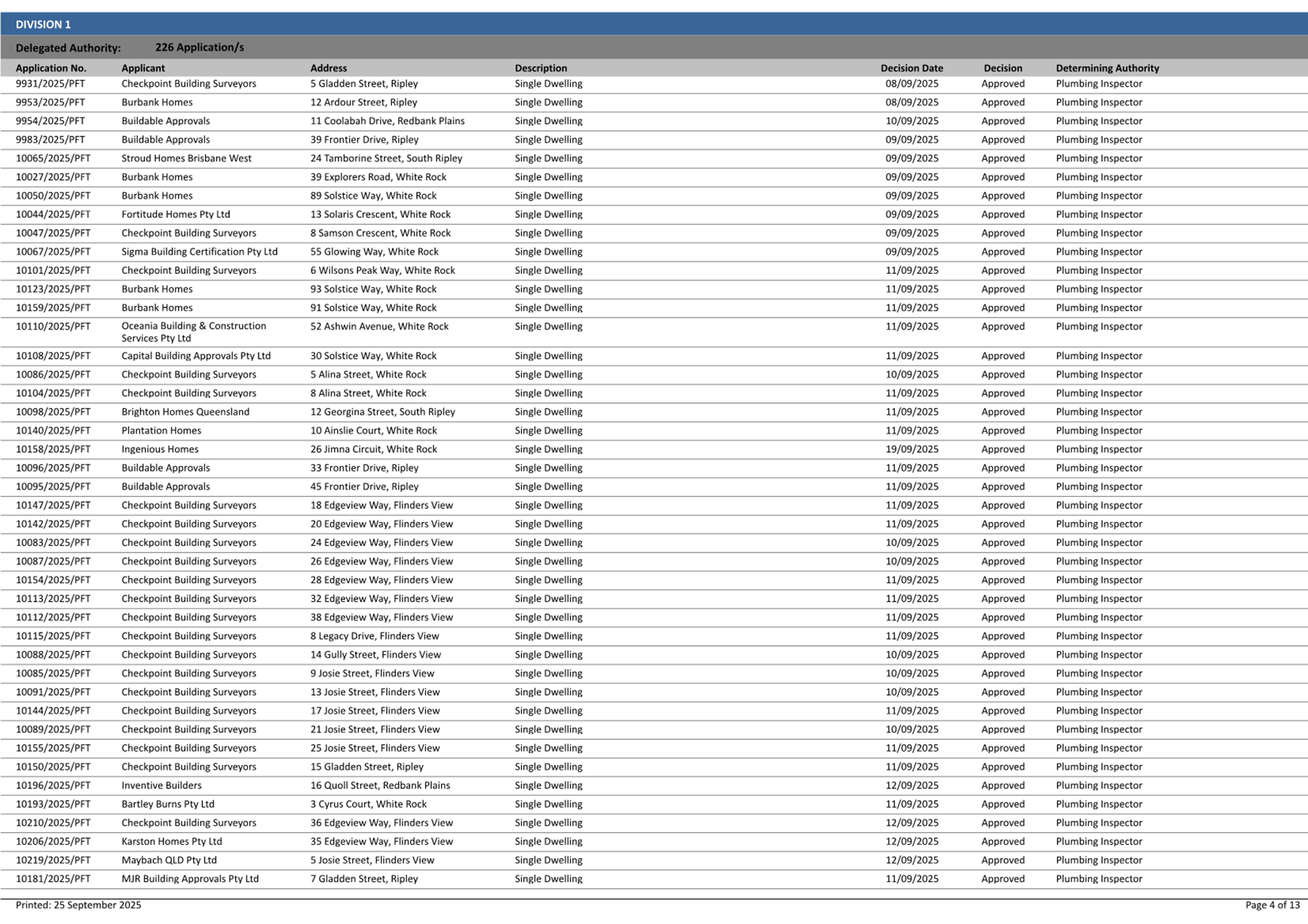Click address 21 Josie Street, Flinders View
1308x924 pixels.
(x=375, y=730)
